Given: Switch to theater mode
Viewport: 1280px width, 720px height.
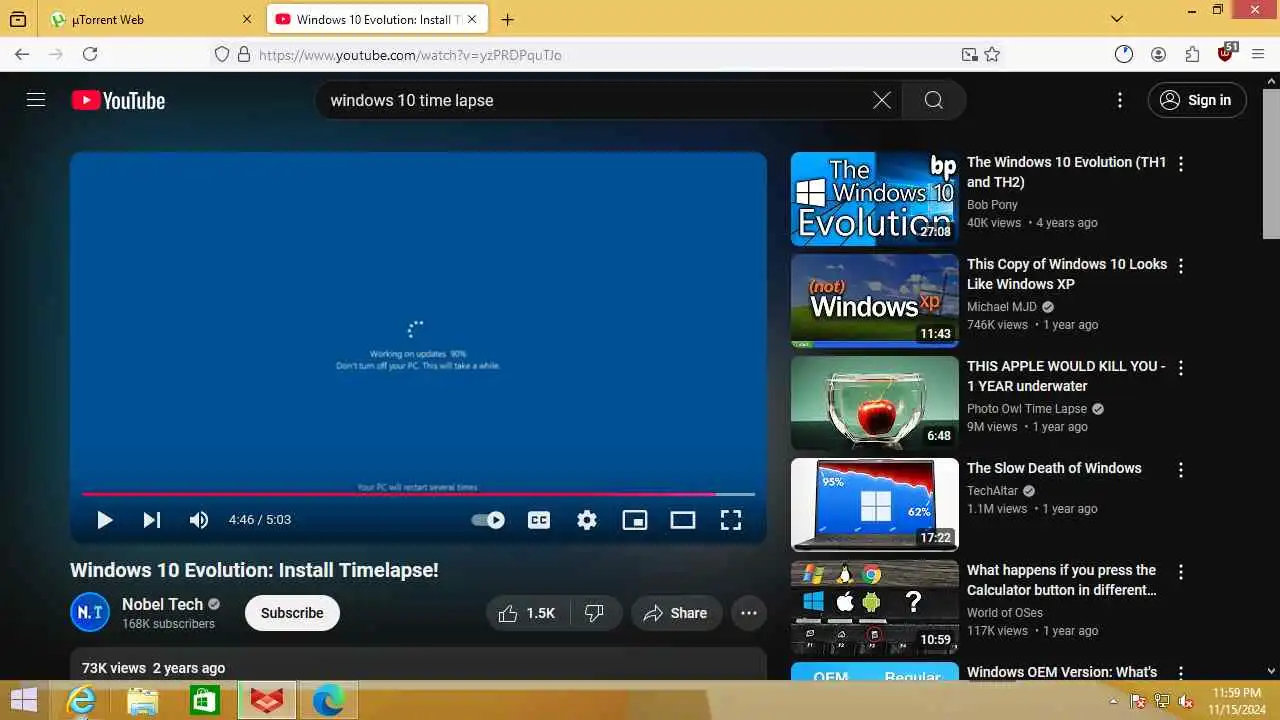Looking at the screenshot, I should (683, 520).
